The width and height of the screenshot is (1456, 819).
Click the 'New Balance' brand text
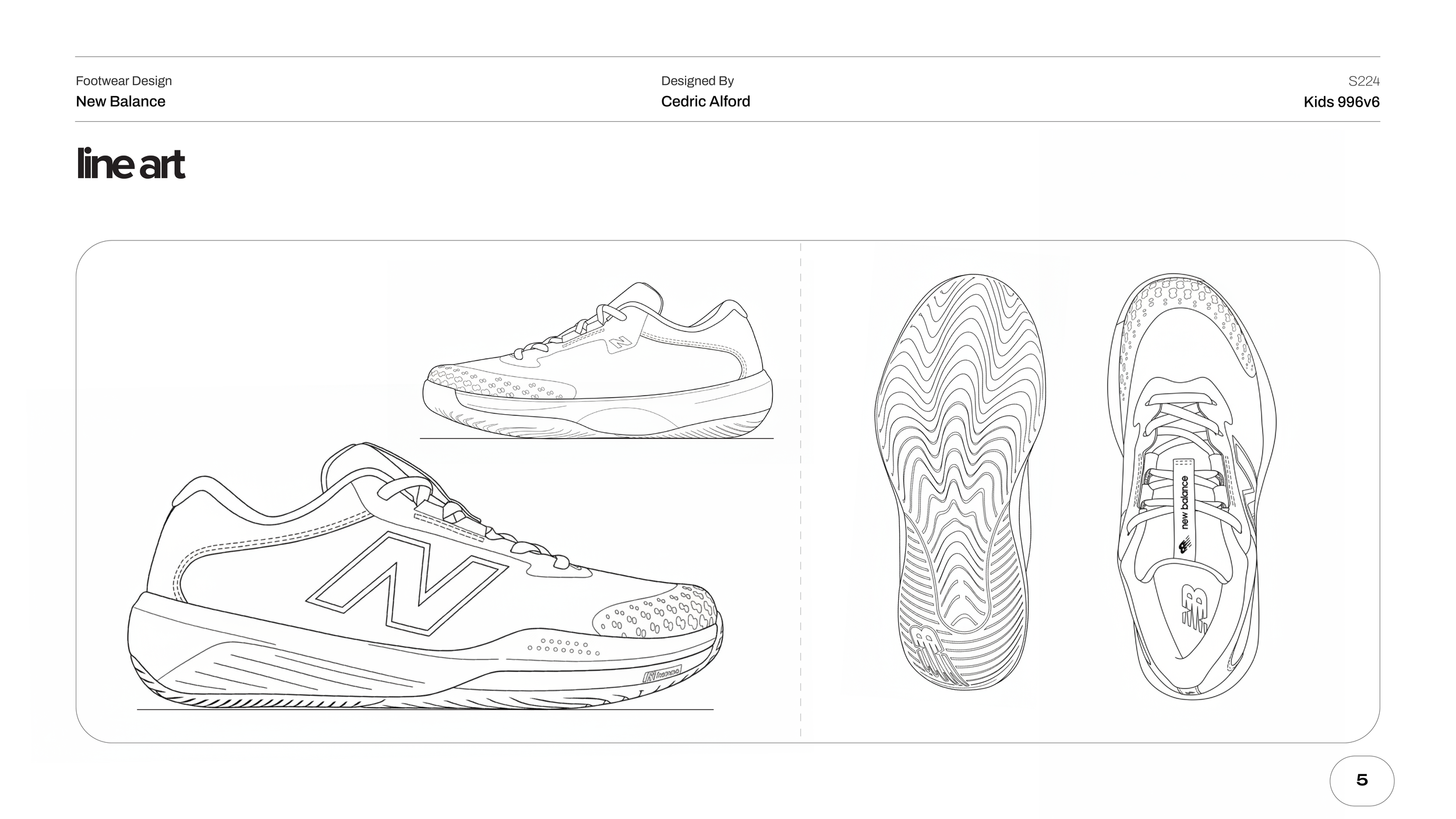click(x=121, y=101)
